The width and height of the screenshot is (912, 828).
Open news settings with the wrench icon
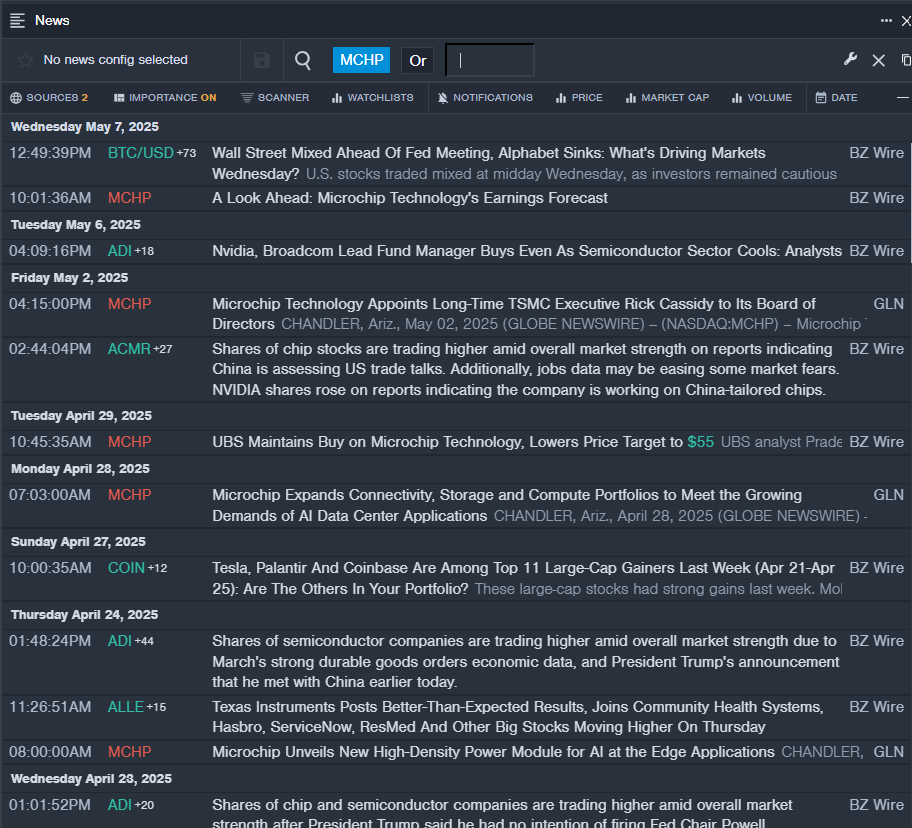850,59
